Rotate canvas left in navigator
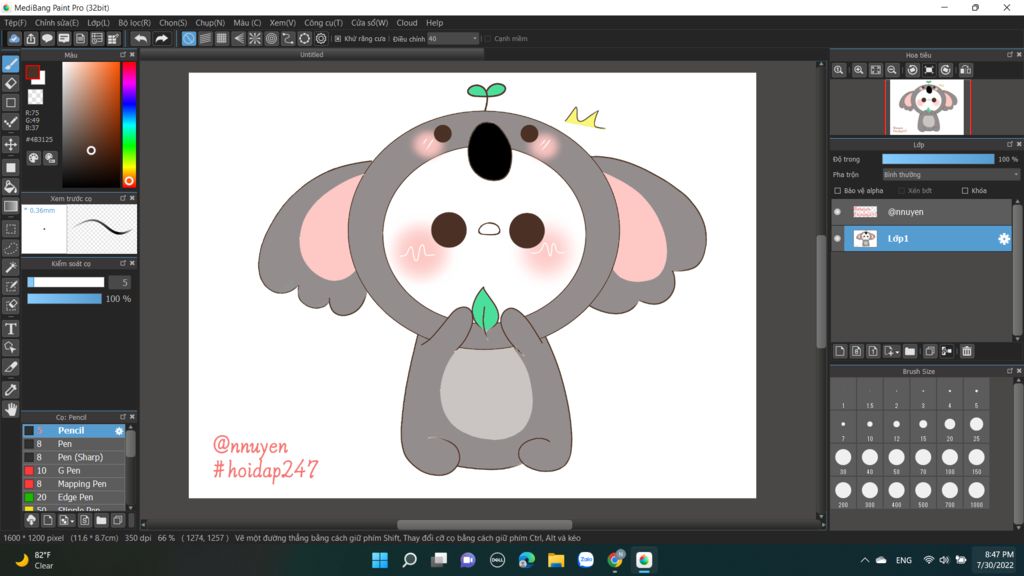The image size is (1024, 576). coord(912,70)
